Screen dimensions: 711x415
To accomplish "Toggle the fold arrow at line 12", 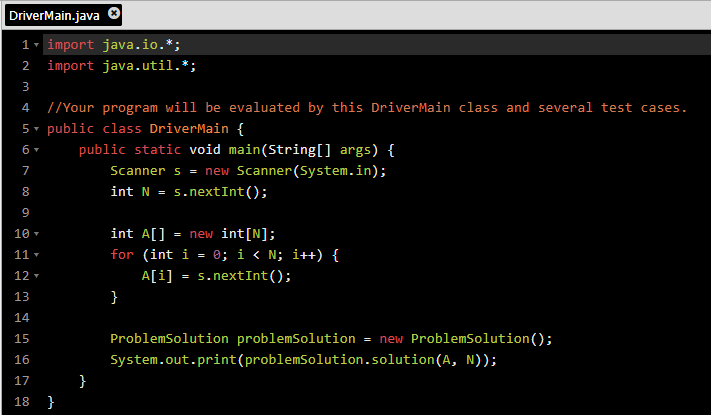I will 37,276.
